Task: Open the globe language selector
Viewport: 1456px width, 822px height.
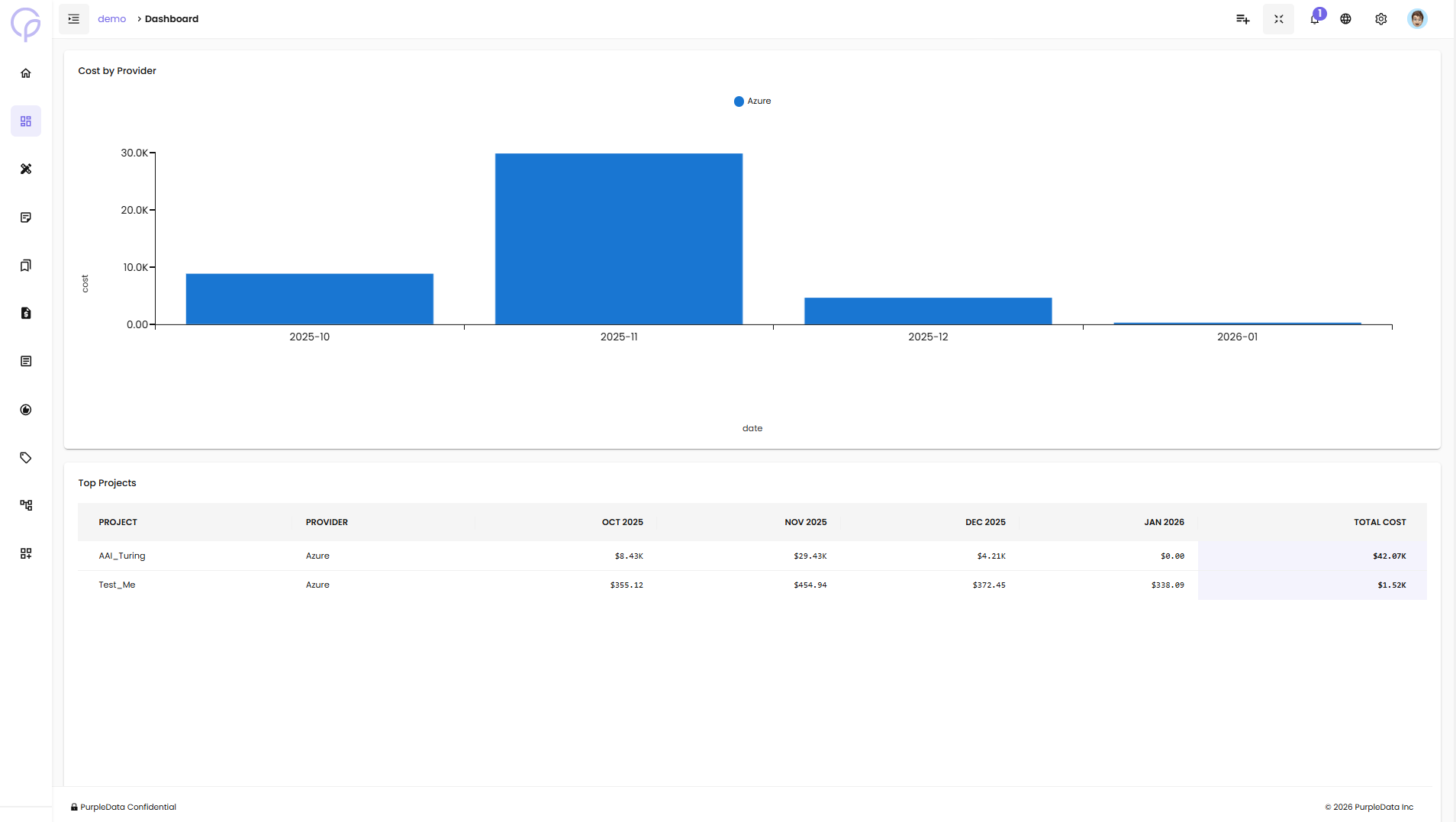Action: tap(1345, 19)
